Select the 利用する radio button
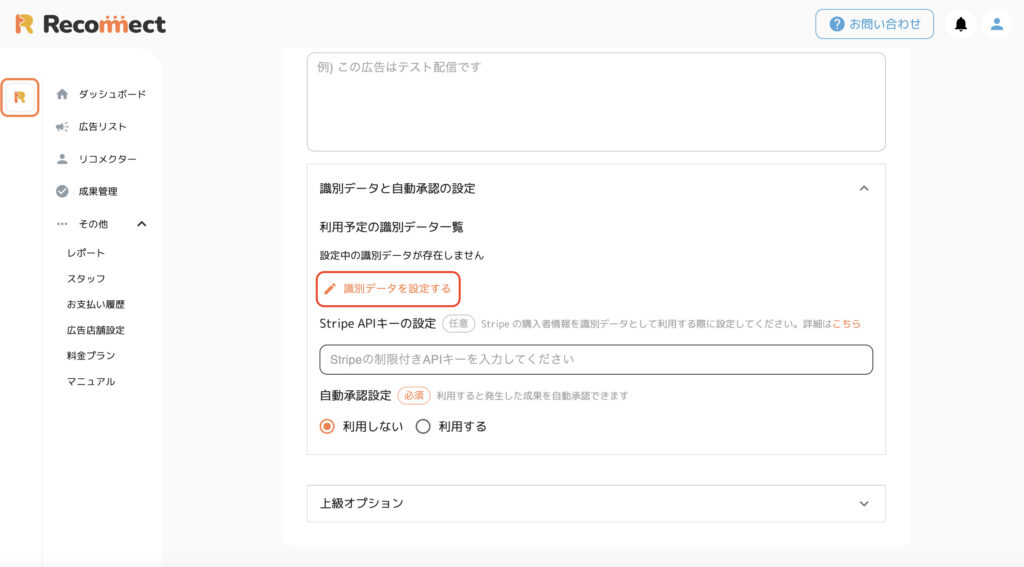 pyautogui.click(x=423, y=427)
